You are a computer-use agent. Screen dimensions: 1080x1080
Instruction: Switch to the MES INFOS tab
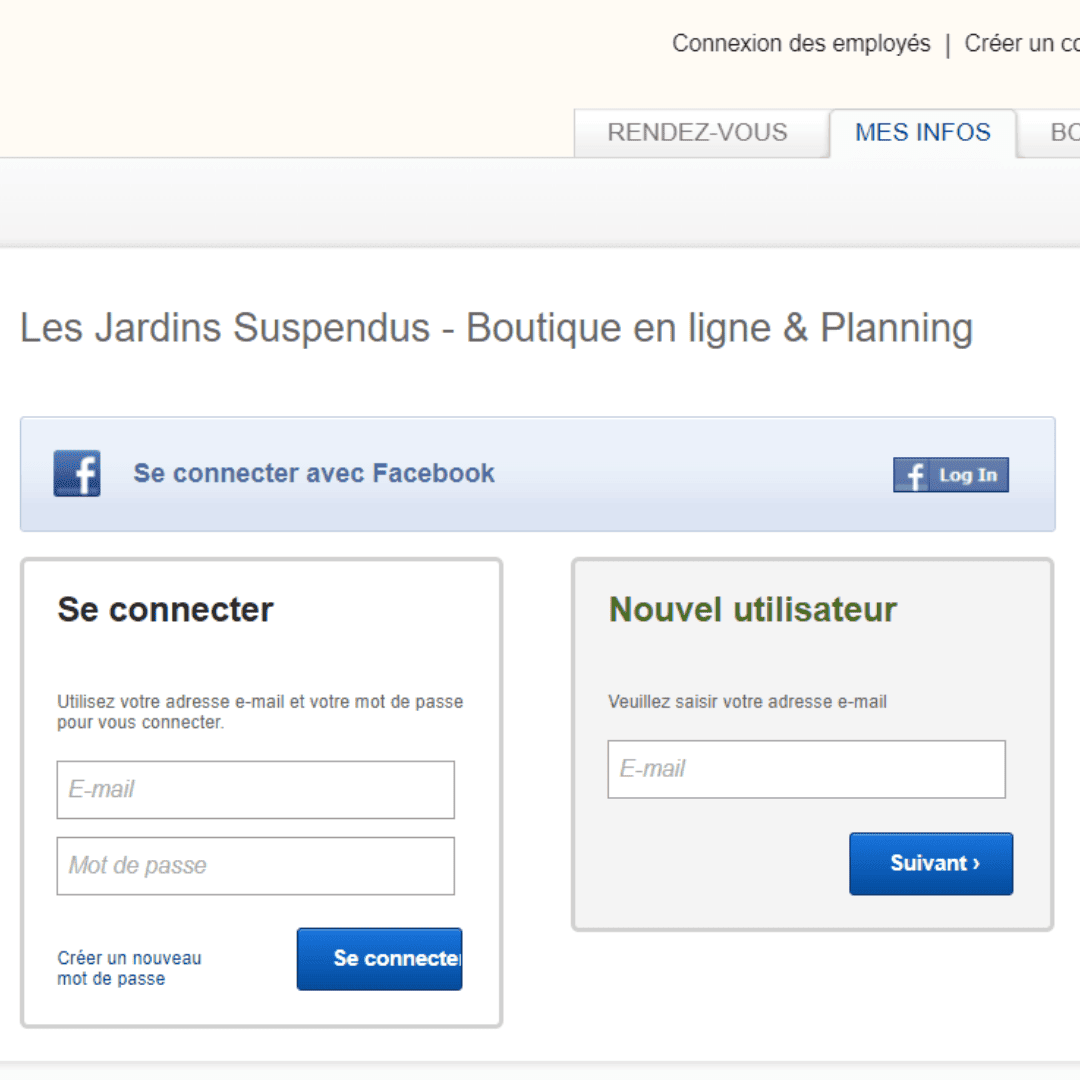[923, 133]
